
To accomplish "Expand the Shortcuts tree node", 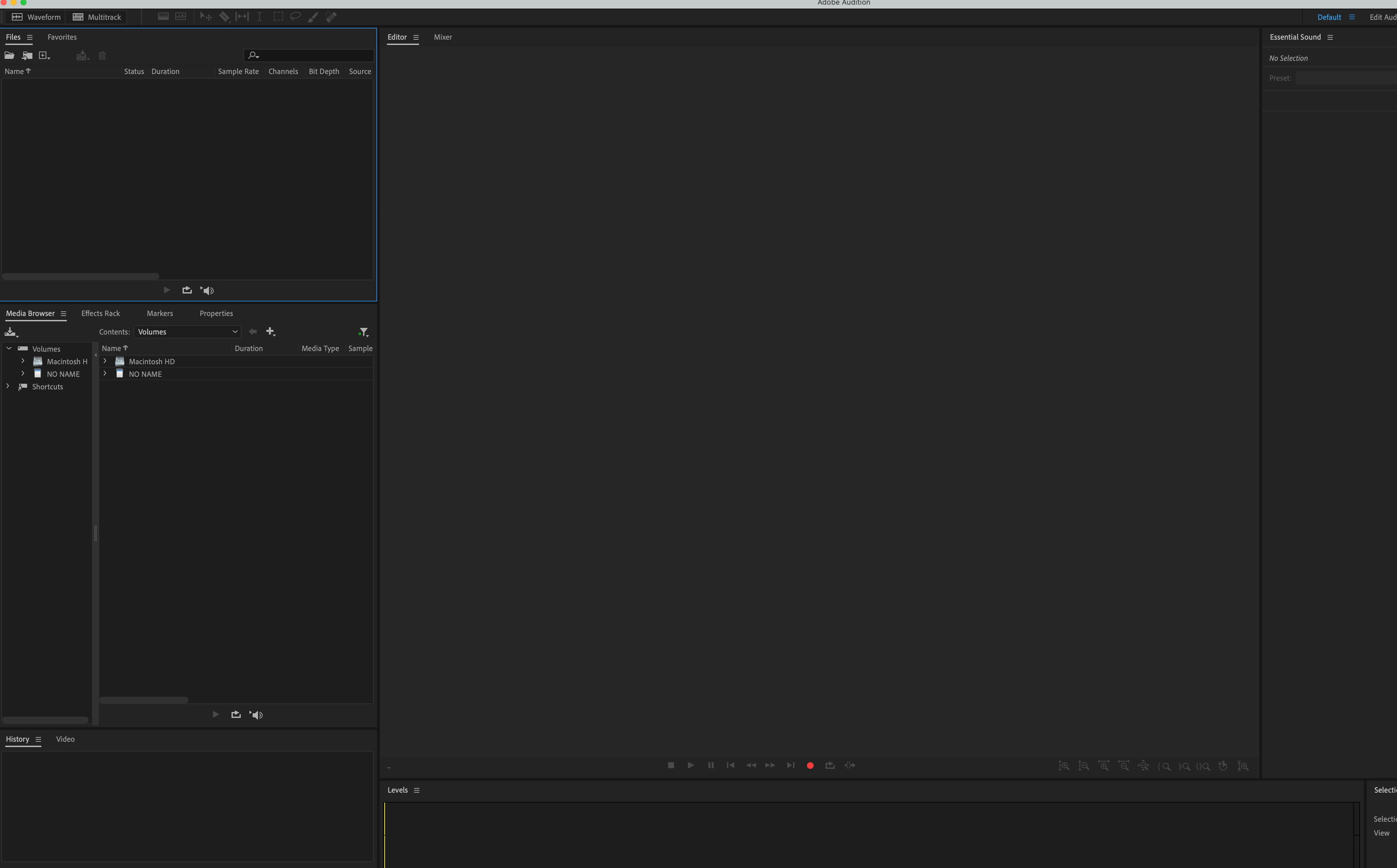I will (8, 386).
